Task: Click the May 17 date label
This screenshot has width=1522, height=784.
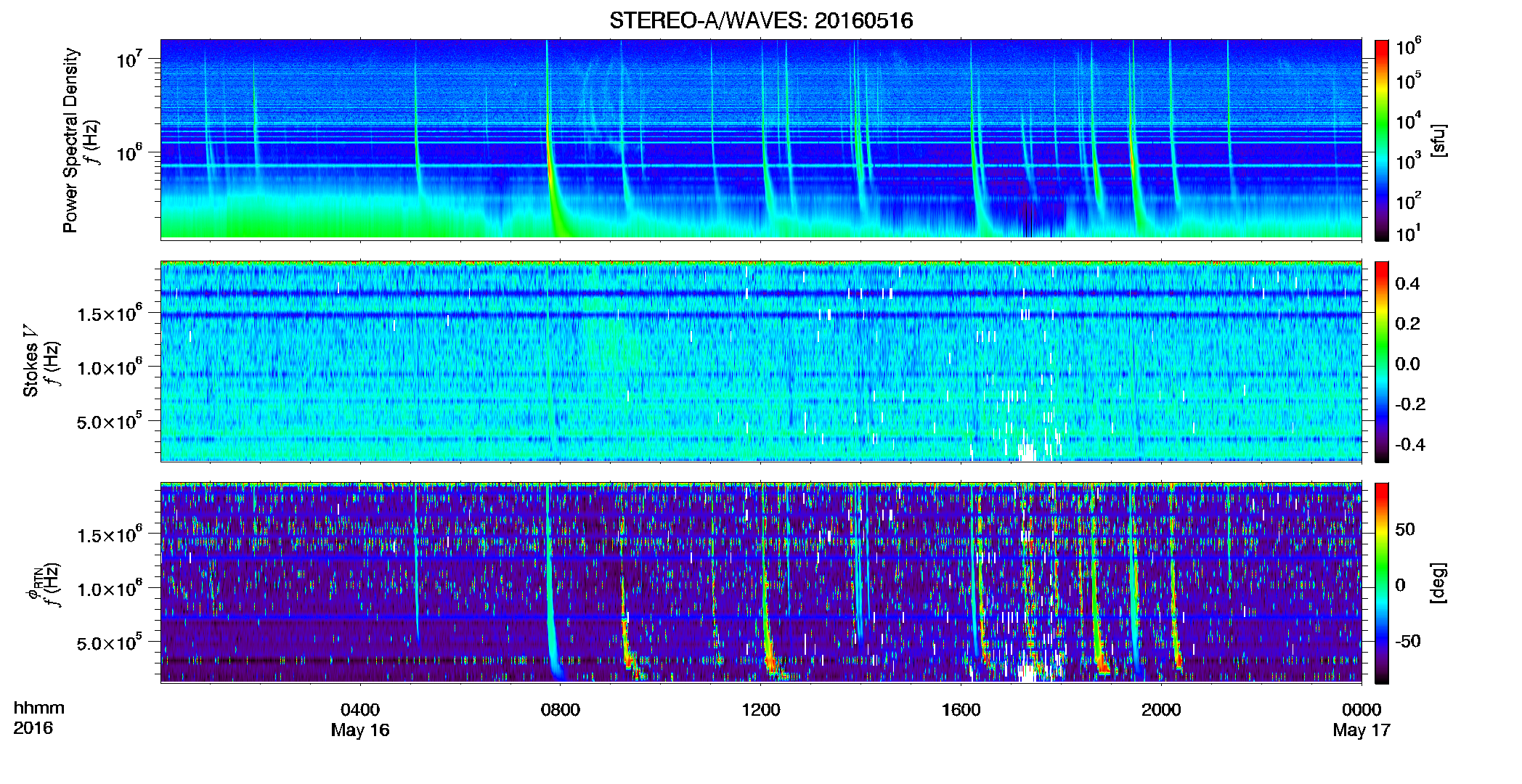Action: [x=1362, y=730]
